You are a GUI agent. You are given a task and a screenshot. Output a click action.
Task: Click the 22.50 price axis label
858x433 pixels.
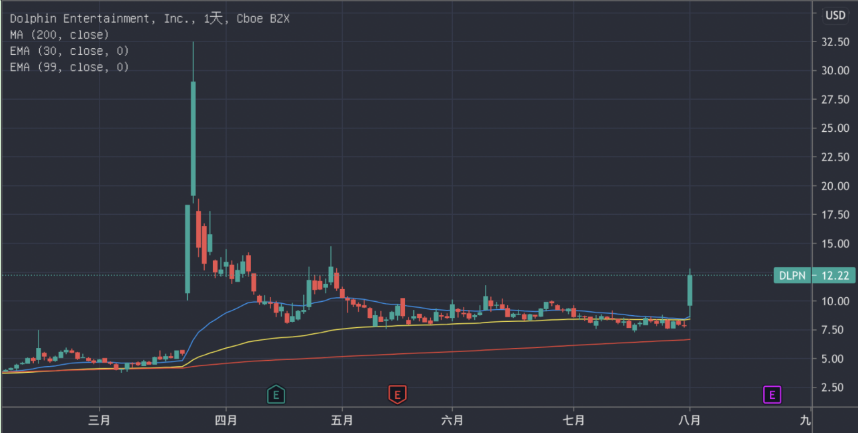[835, 157]
